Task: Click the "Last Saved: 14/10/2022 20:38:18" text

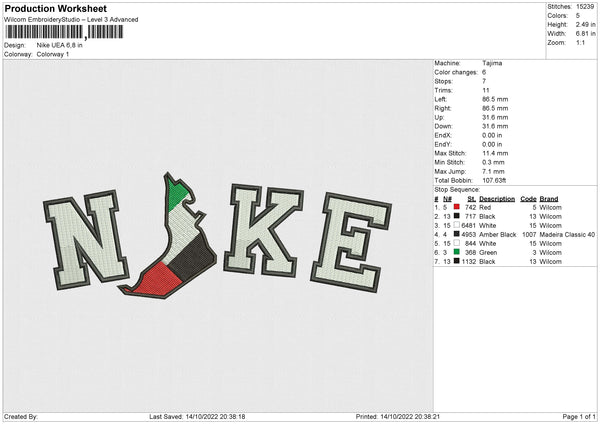Action: [x=197, y=416]
